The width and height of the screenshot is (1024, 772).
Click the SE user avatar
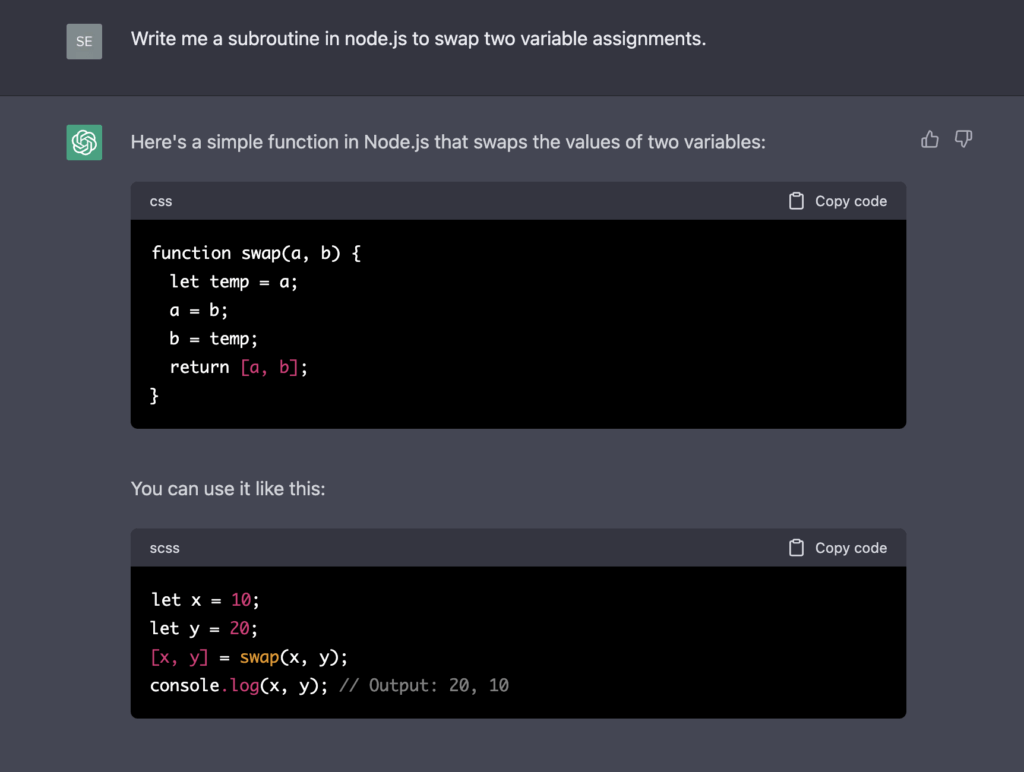[x=84, y=42]
